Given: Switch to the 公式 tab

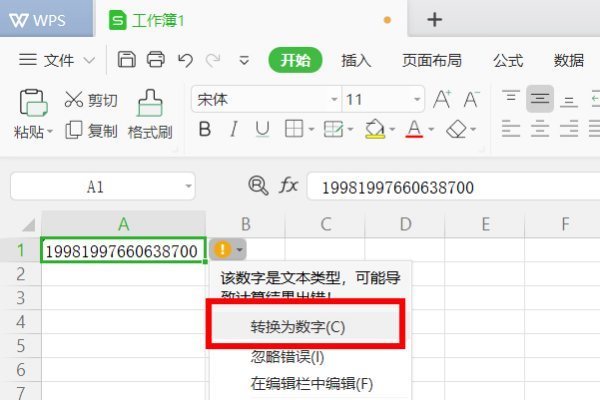Looking at the screenshot, I should point(508,60).
